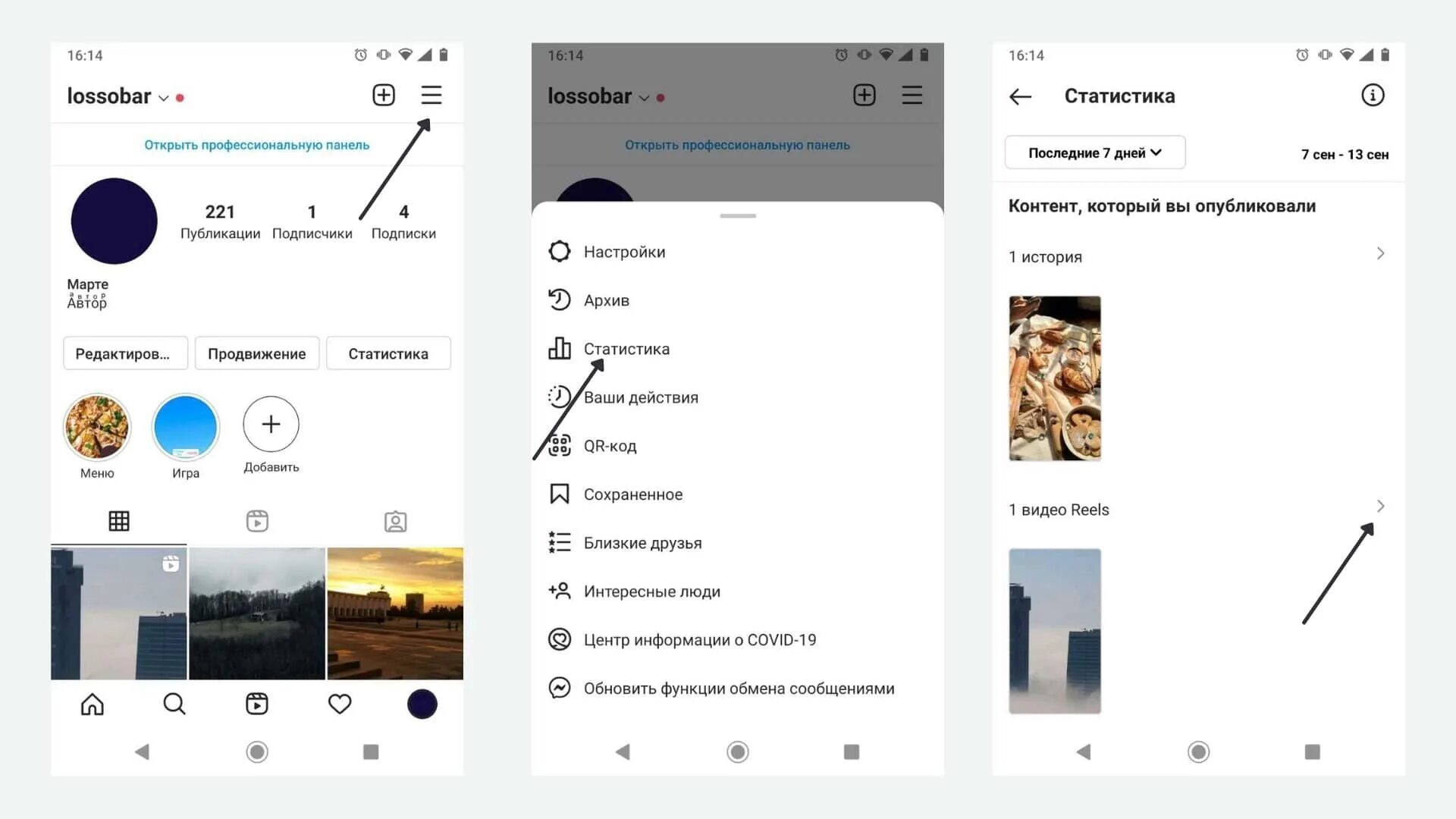
Task: Click the Reels tab icon on profile
Action: click(x=257, y=520)
